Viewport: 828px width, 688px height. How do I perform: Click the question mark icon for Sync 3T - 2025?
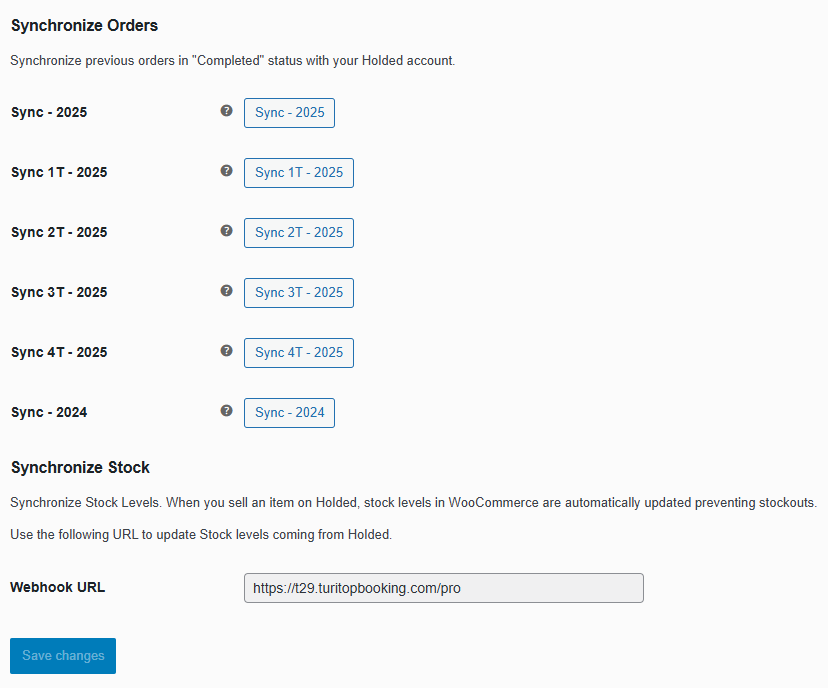(x=226, y=291)
